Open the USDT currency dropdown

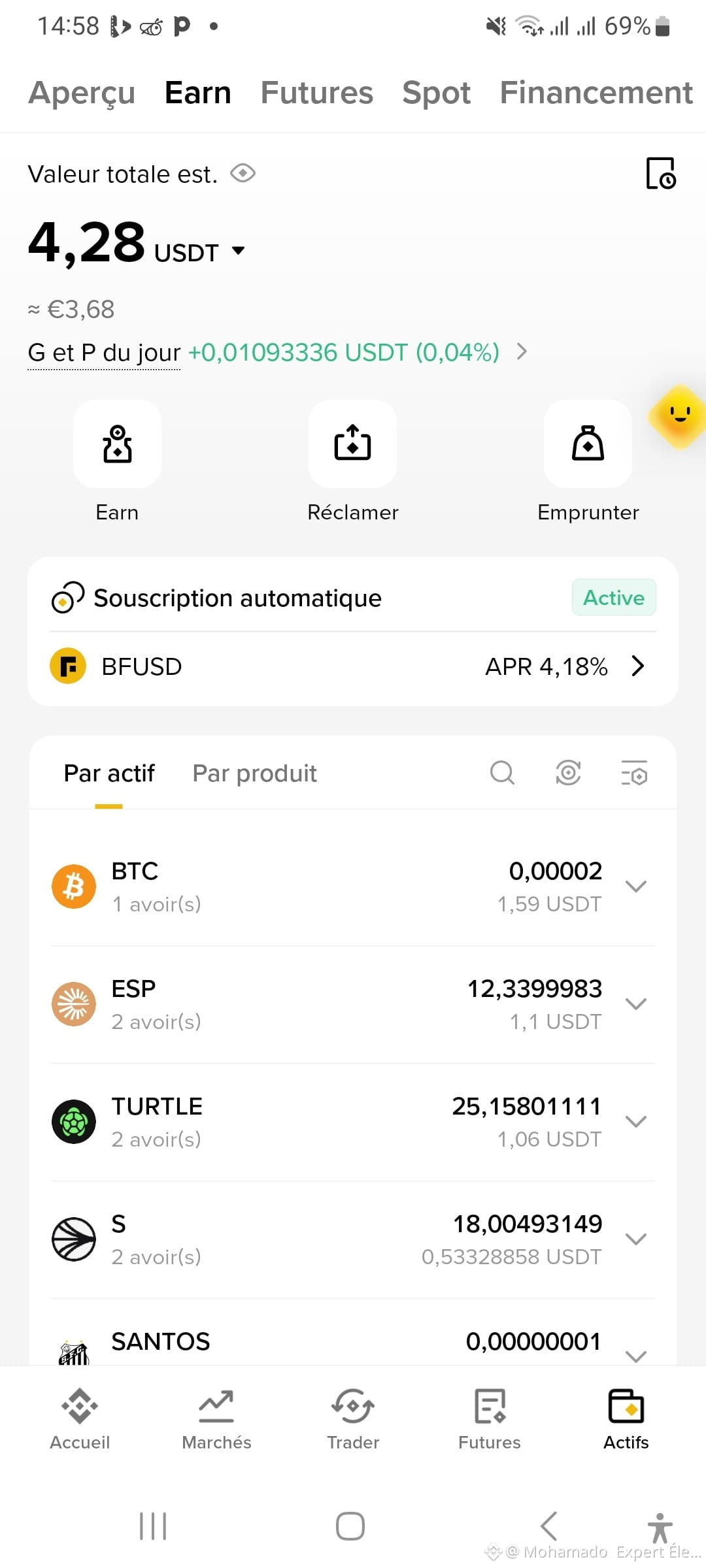pyautogui.click(x=199, y=252)
